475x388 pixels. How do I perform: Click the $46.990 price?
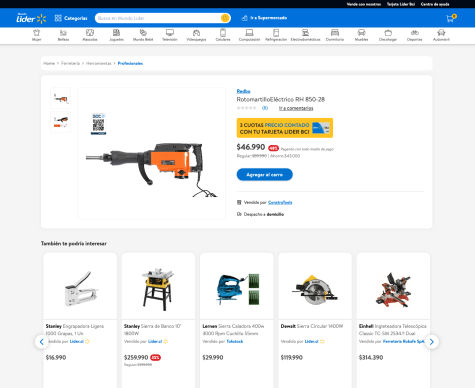point(251,147)
